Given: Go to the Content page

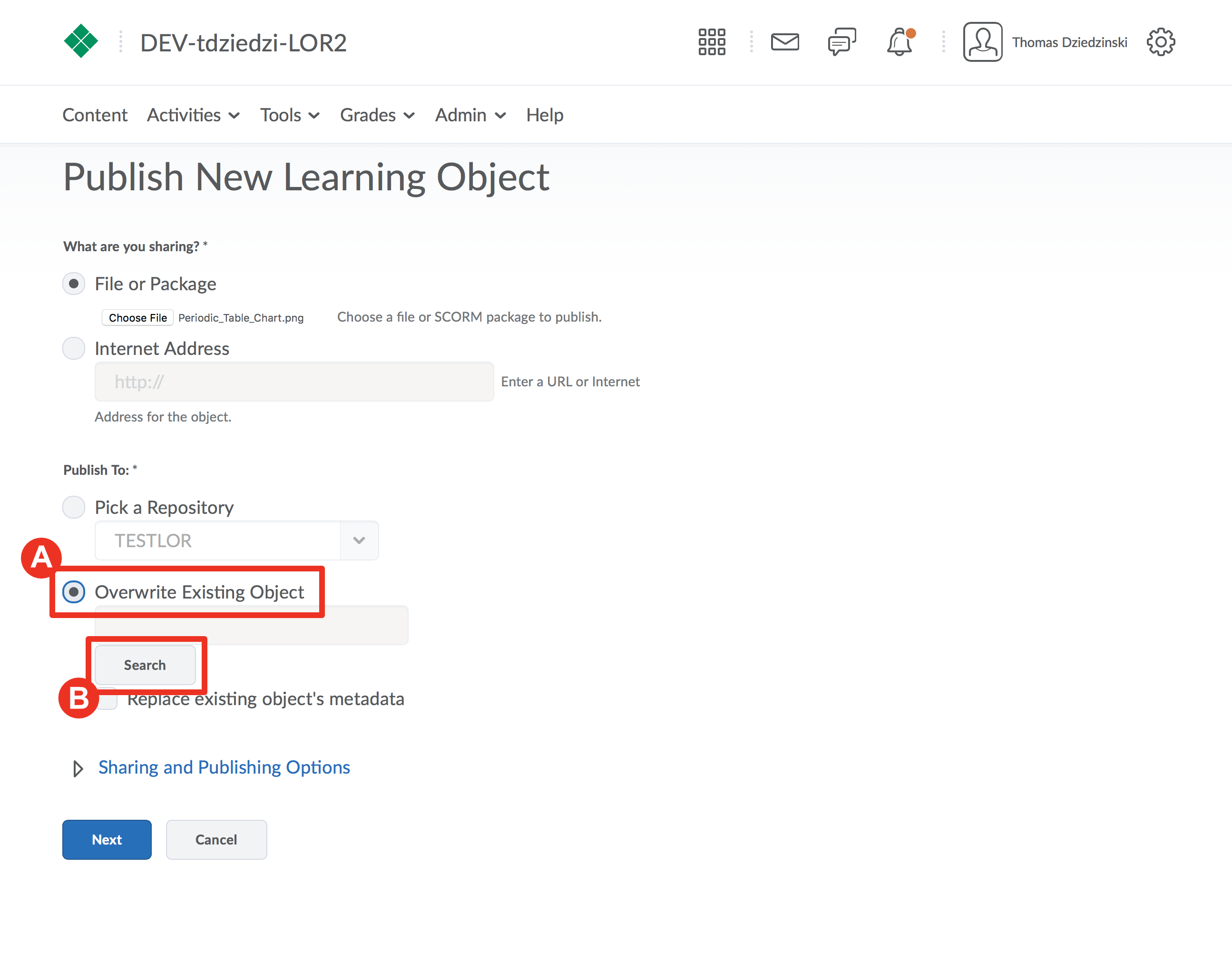Looking at the screenshot, I should [95, 115].
